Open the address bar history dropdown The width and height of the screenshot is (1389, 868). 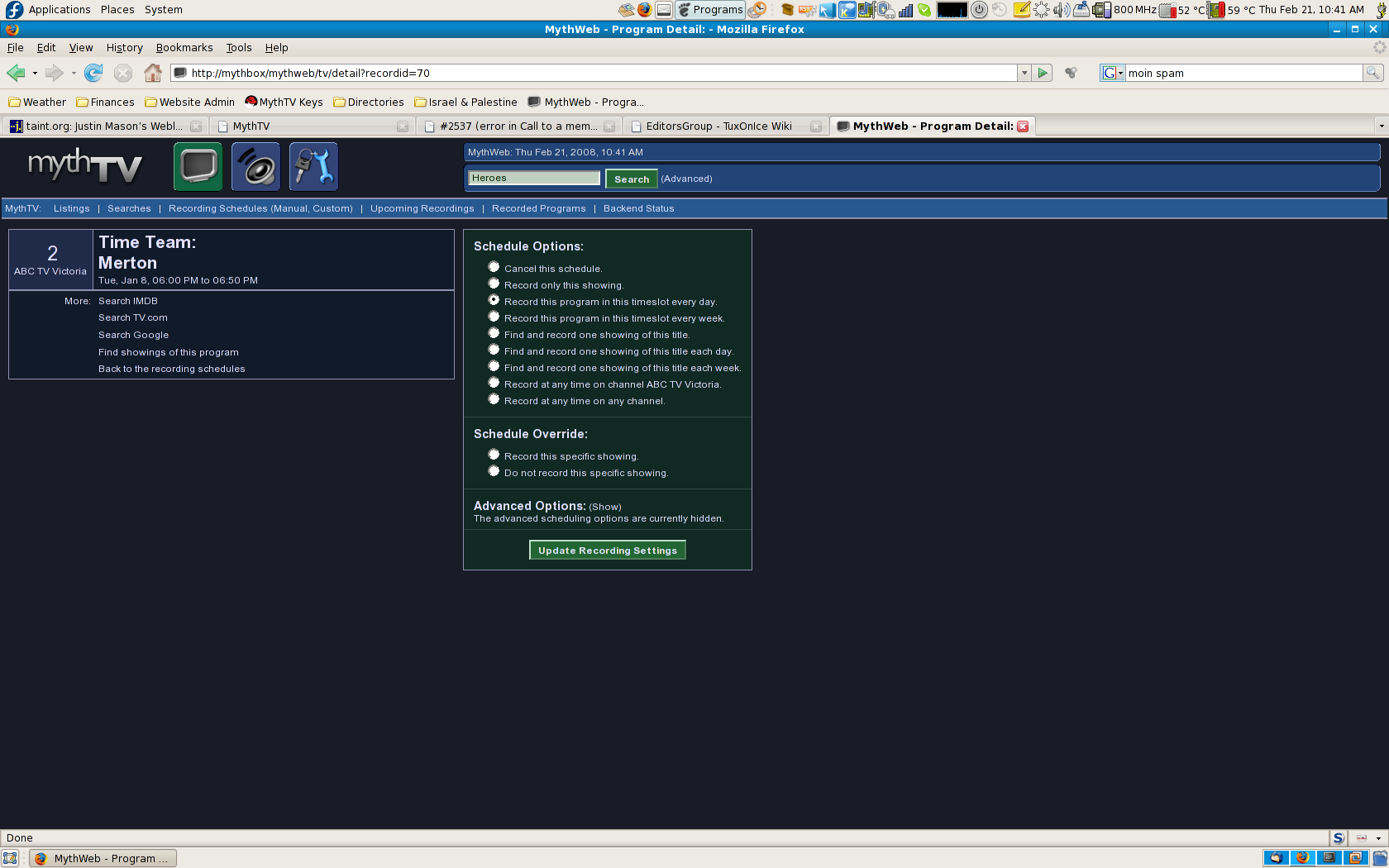(x=1024, y=73)
